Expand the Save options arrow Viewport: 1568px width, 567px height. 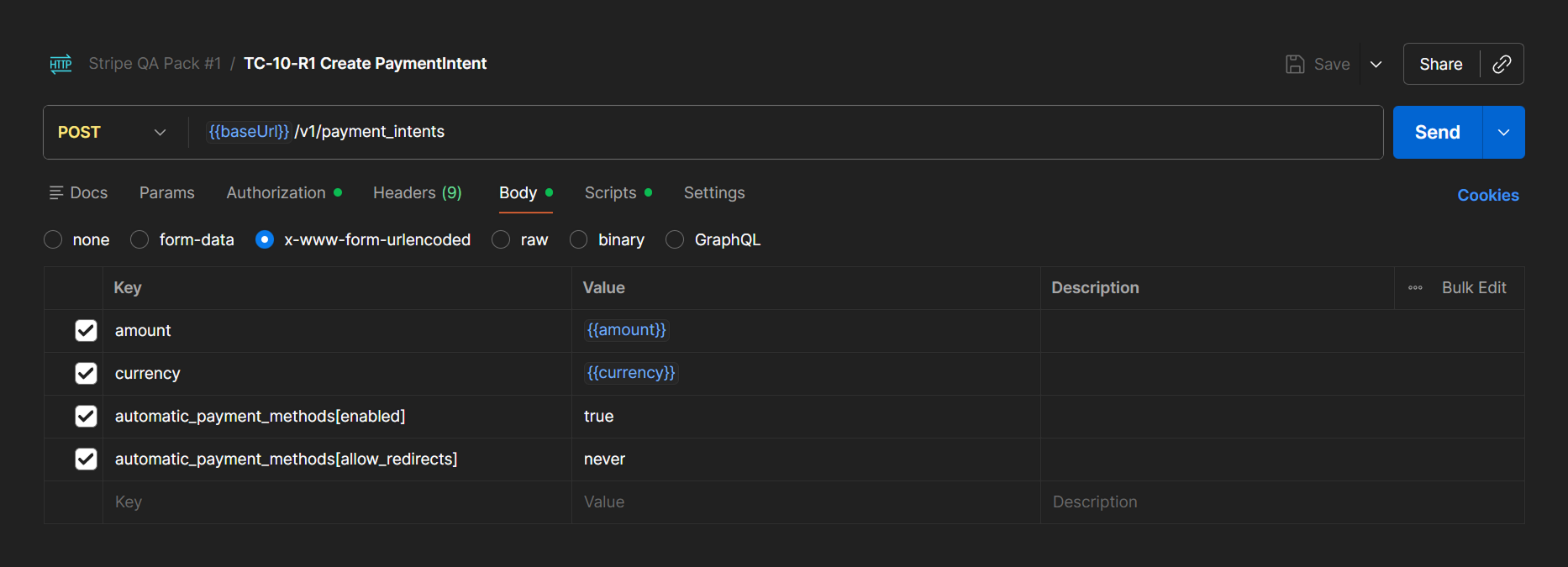1376,65
